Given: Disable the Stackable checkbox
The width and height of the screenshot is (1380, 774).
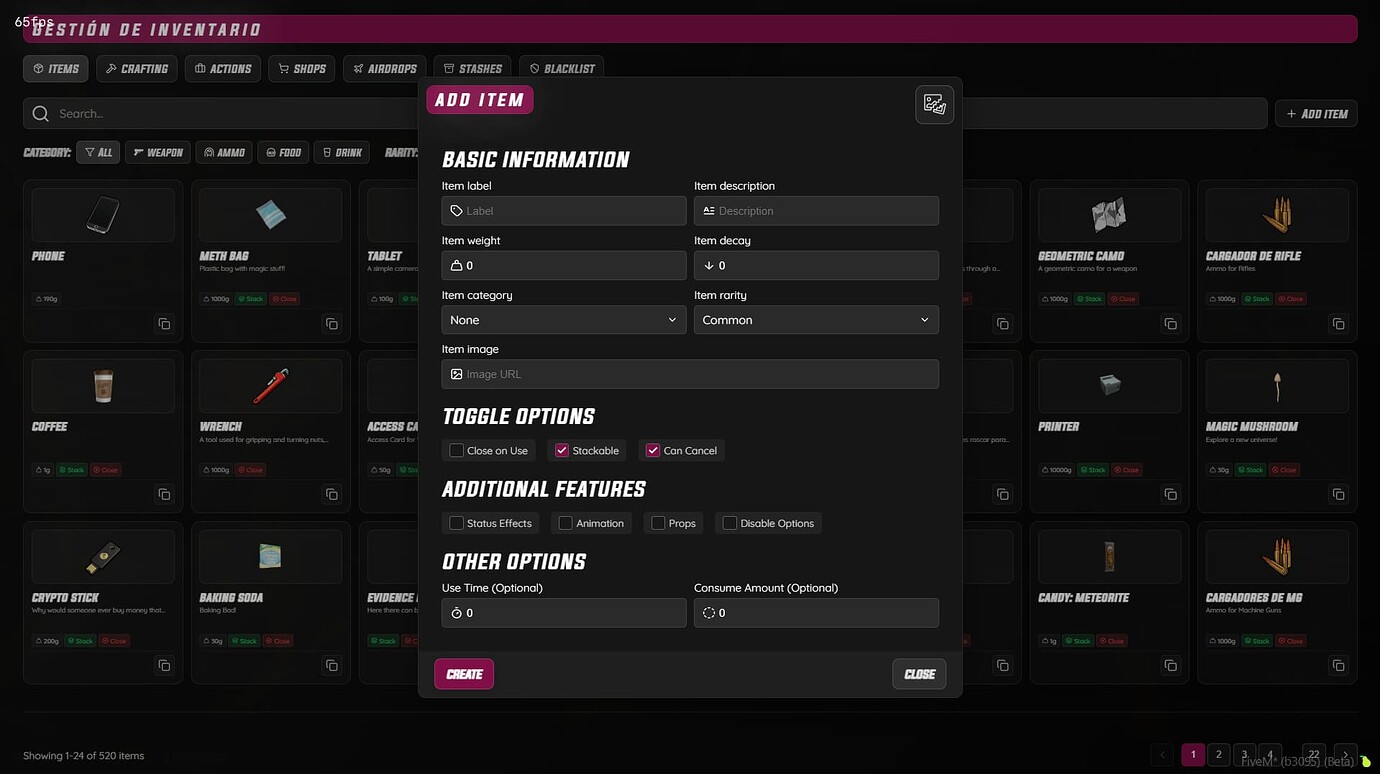Looking at the screenshot, I should point(562,450).
